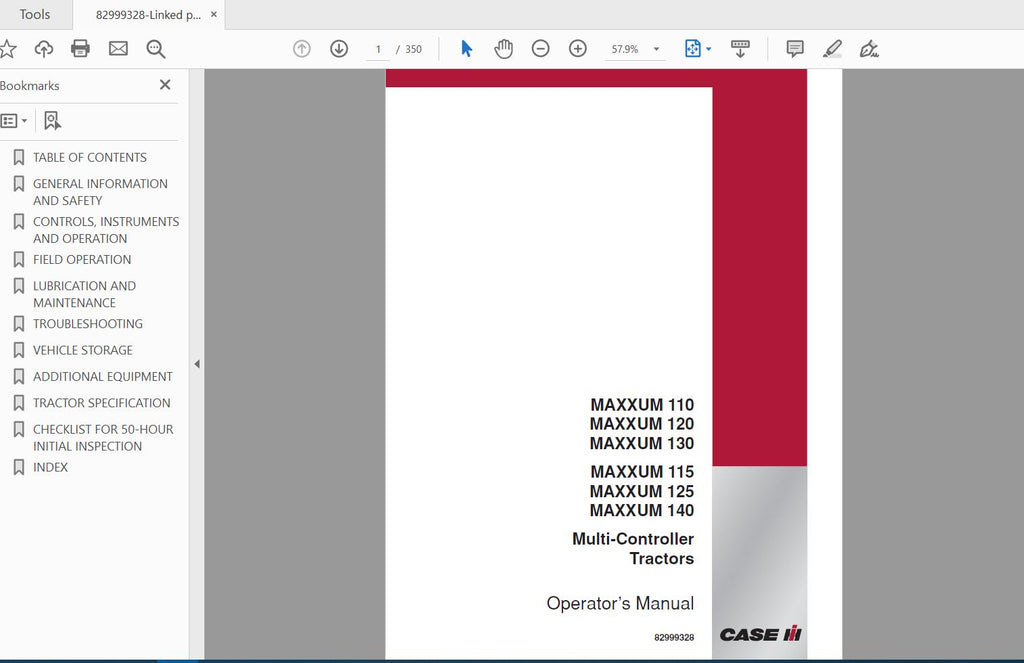
Task: Choose the selection arrow tool
Action: tap(466, 48)
